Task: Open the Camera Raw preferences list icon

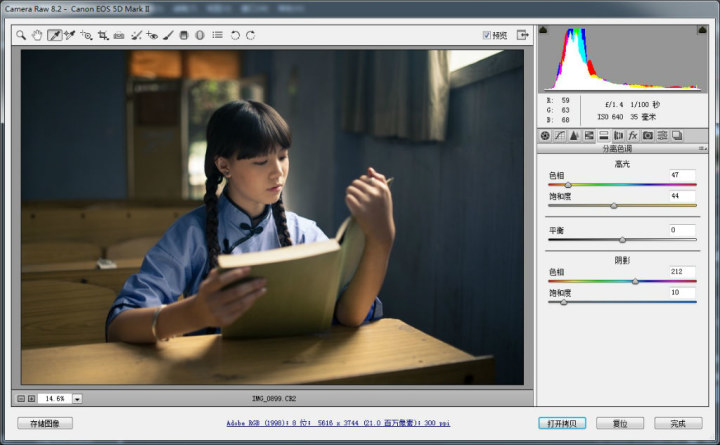Action: point(218,35)
